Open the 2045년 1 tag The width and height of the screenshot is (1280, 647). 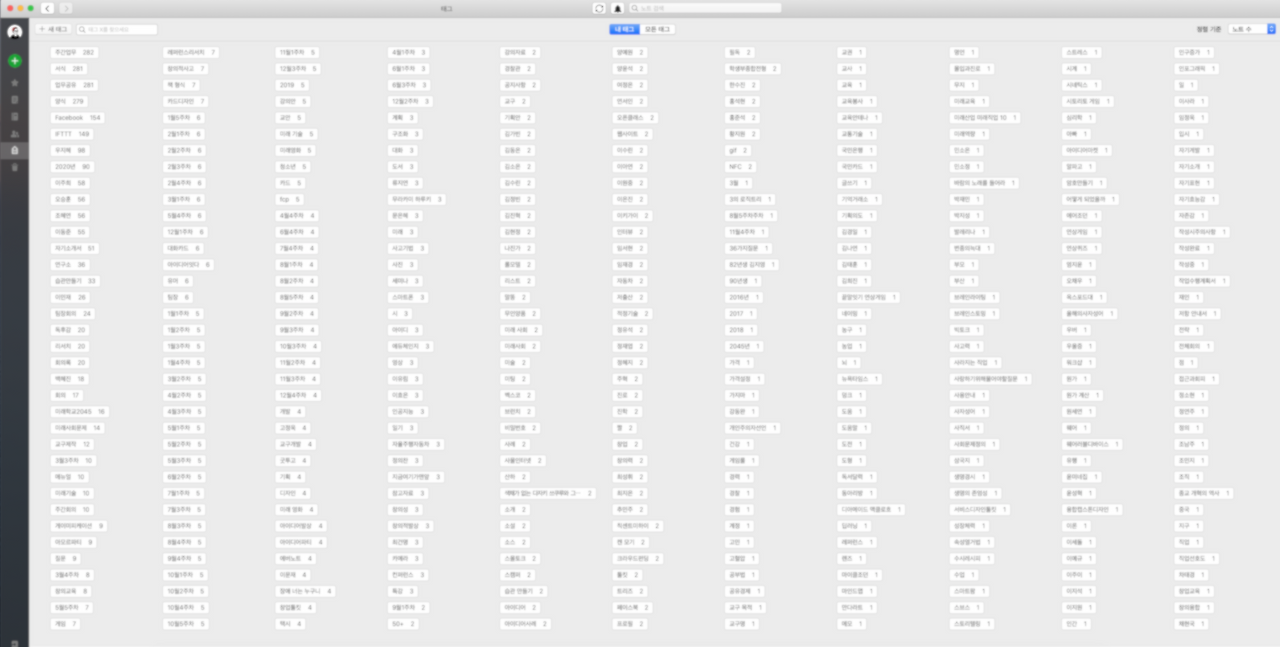click(x=746, y=346)
